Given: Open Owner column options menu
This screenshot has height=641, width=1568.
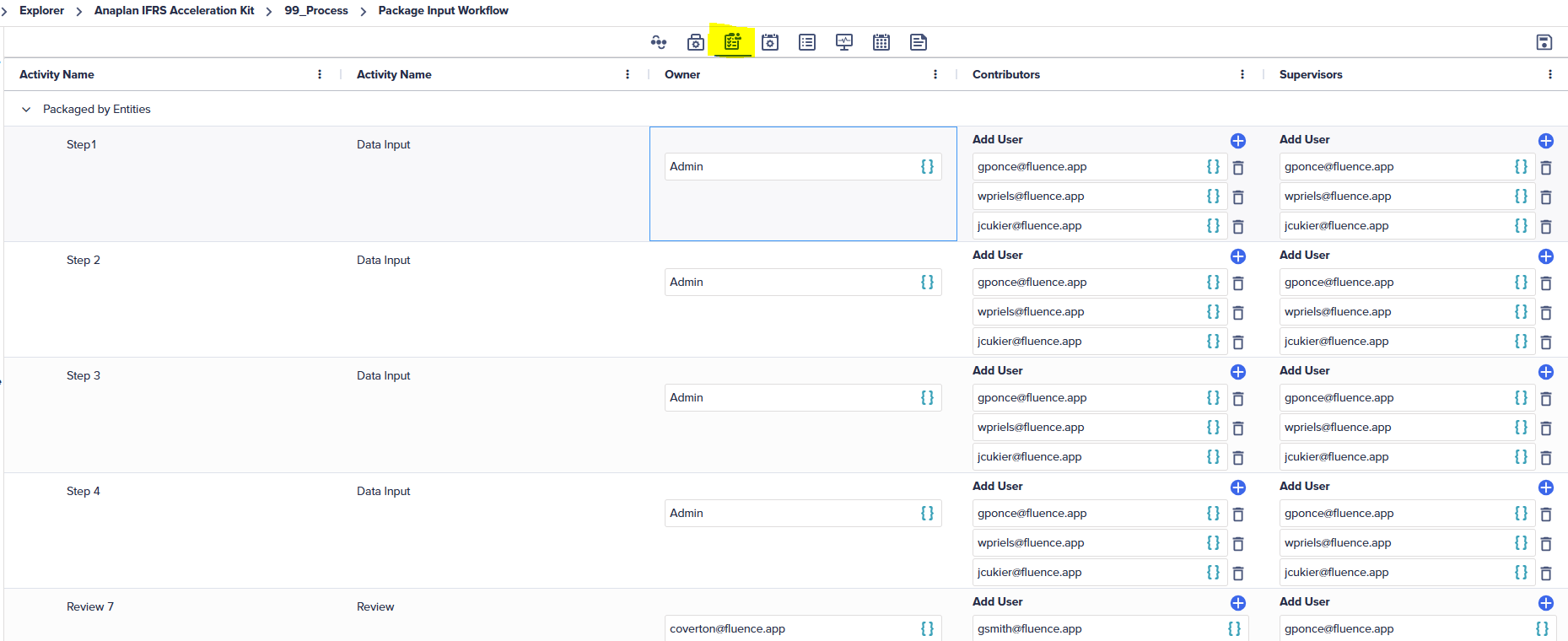Looking at the screenshot, I should point(935,74).
